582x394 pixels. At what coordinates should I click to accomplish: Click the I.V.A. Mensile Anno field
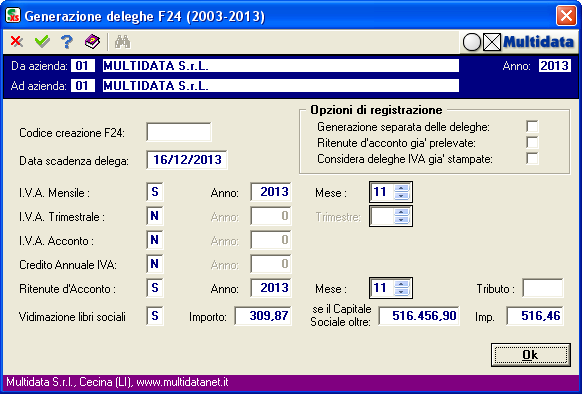tap(271, 192)
